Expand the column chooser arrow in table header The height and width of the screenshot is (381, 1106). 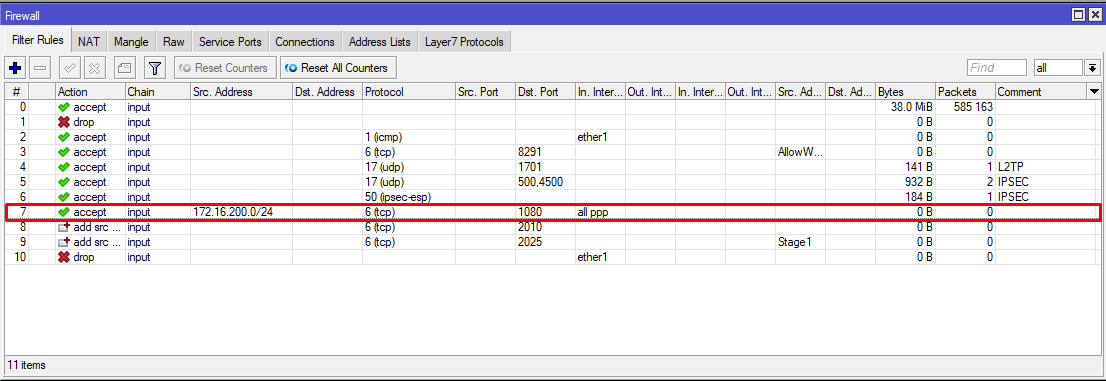tap(1094, 92)
